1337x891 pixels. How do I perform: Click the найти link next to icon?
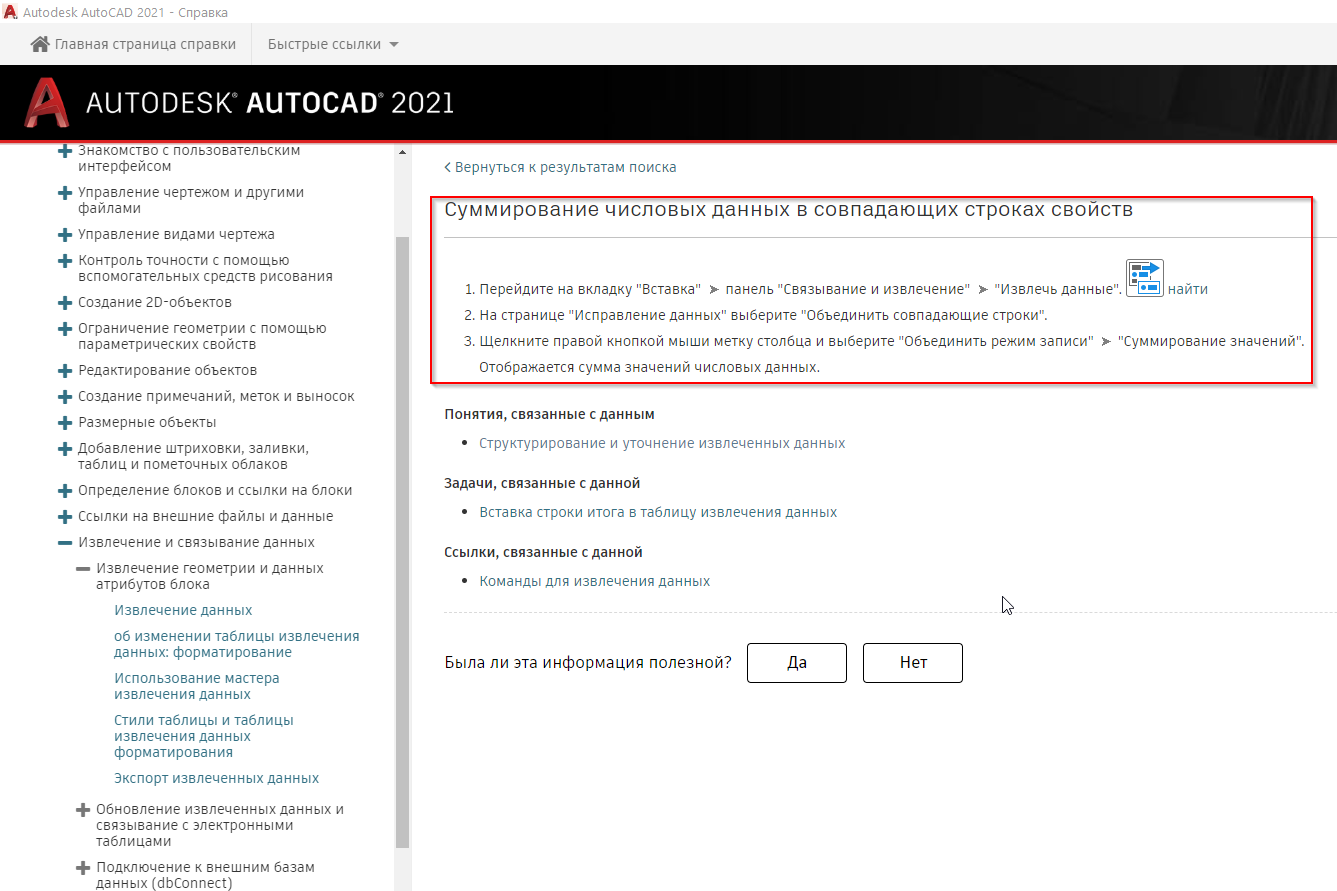1188,289
